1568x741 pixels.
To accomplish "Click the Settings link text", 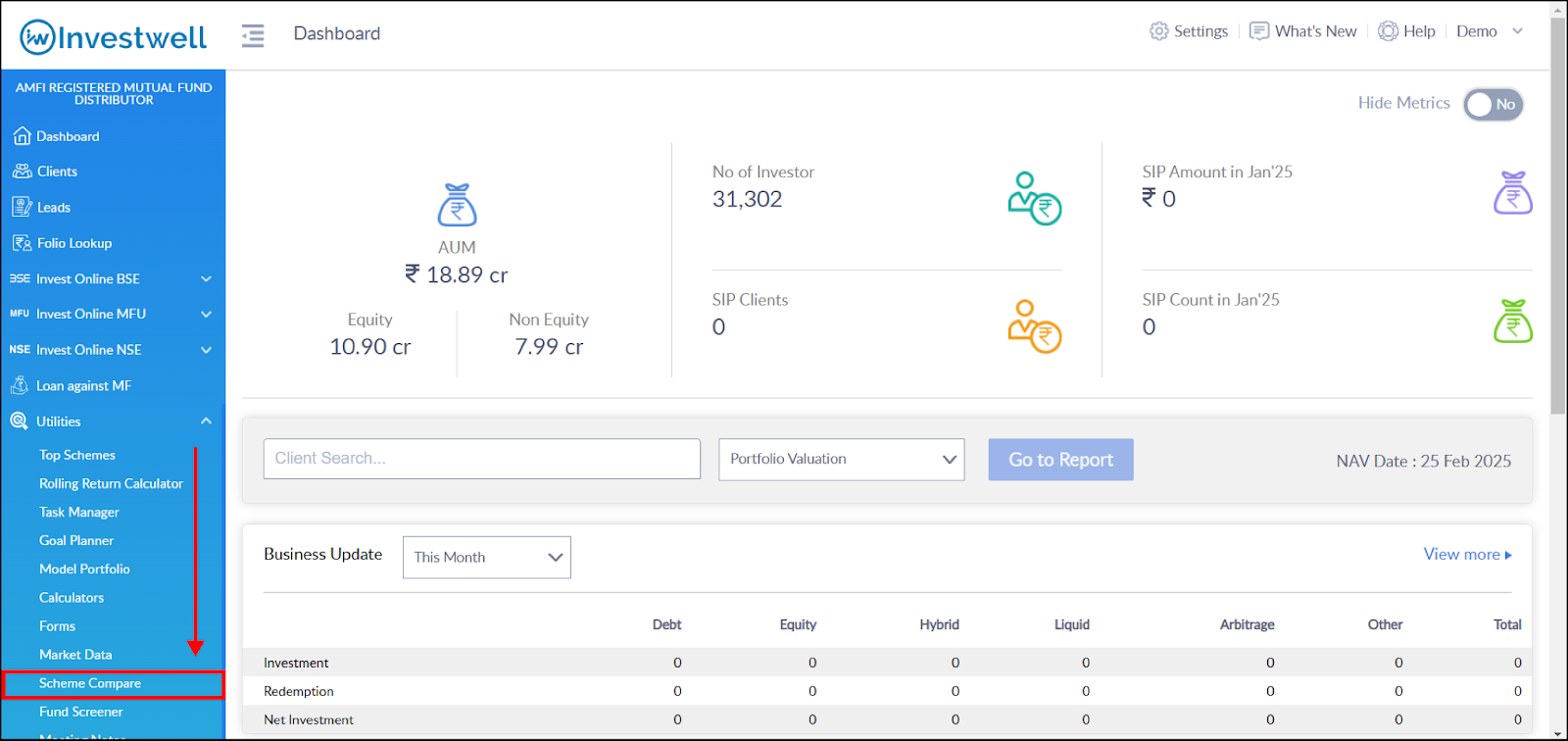I will click(x=1200, y=31).
